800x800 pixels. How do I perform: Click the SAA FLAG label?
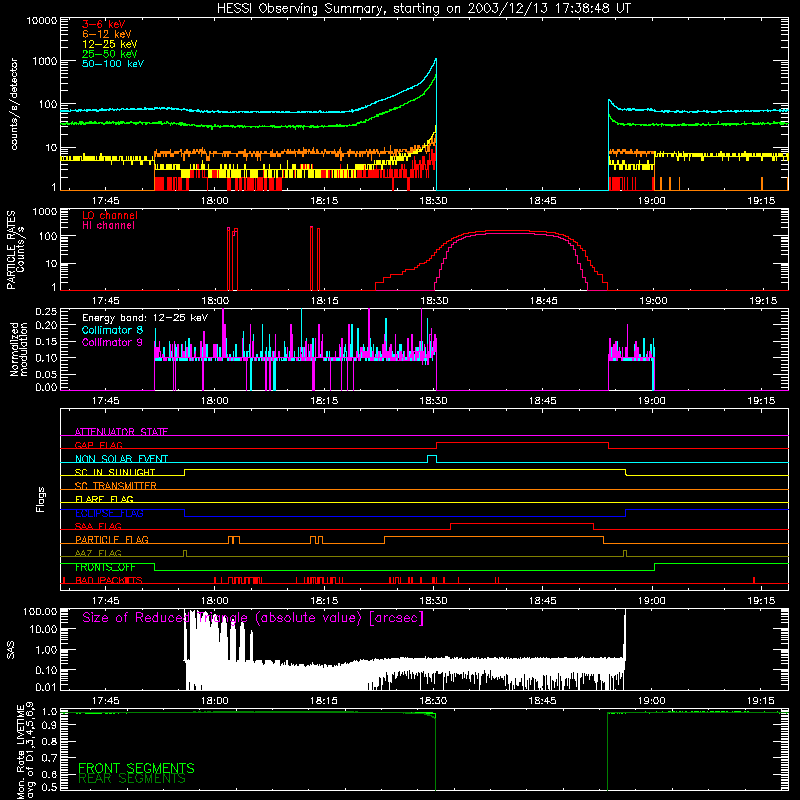[98, 526]
